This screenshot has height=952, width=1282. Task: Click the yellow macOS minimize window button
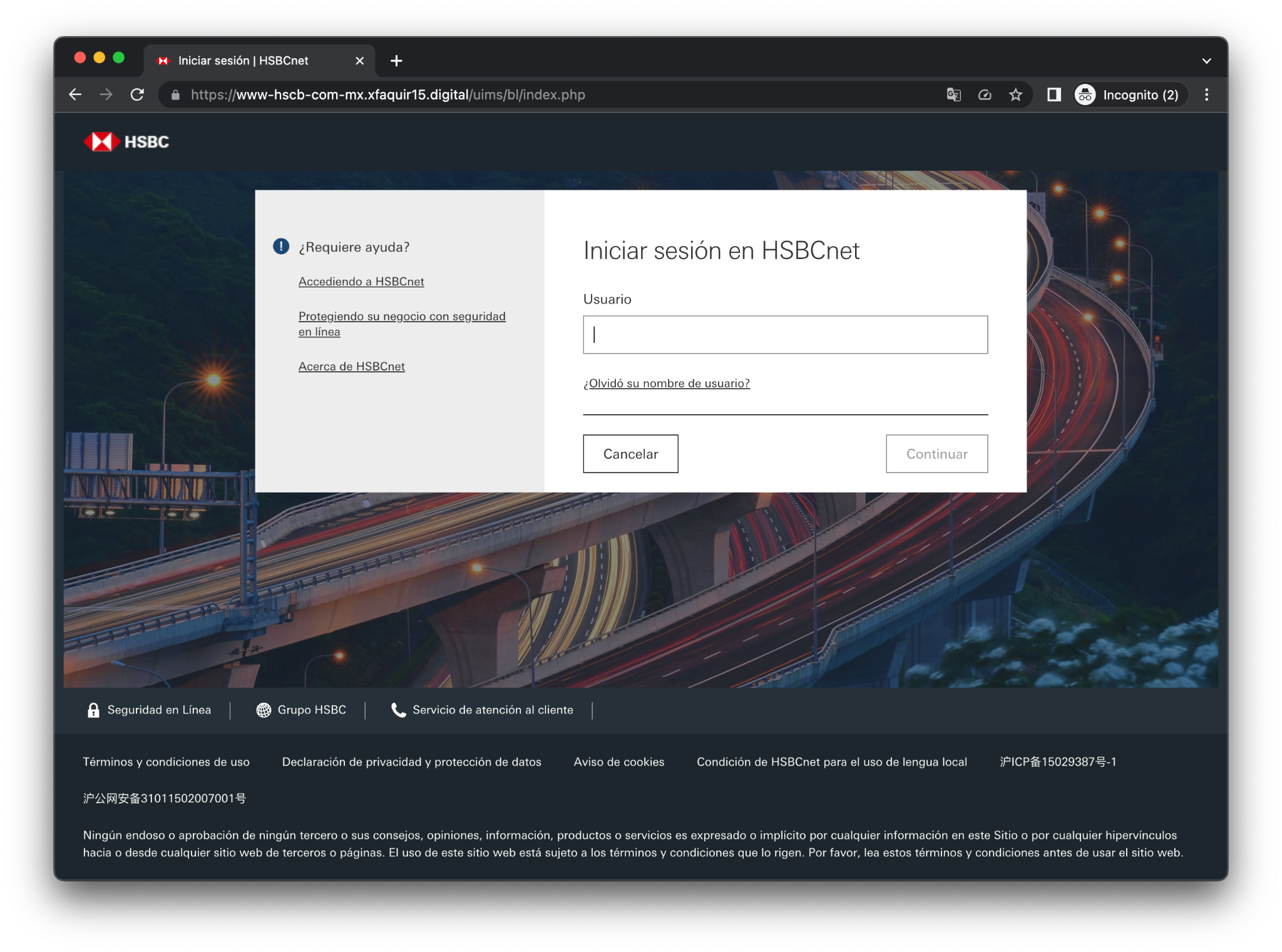click(100, 58)
